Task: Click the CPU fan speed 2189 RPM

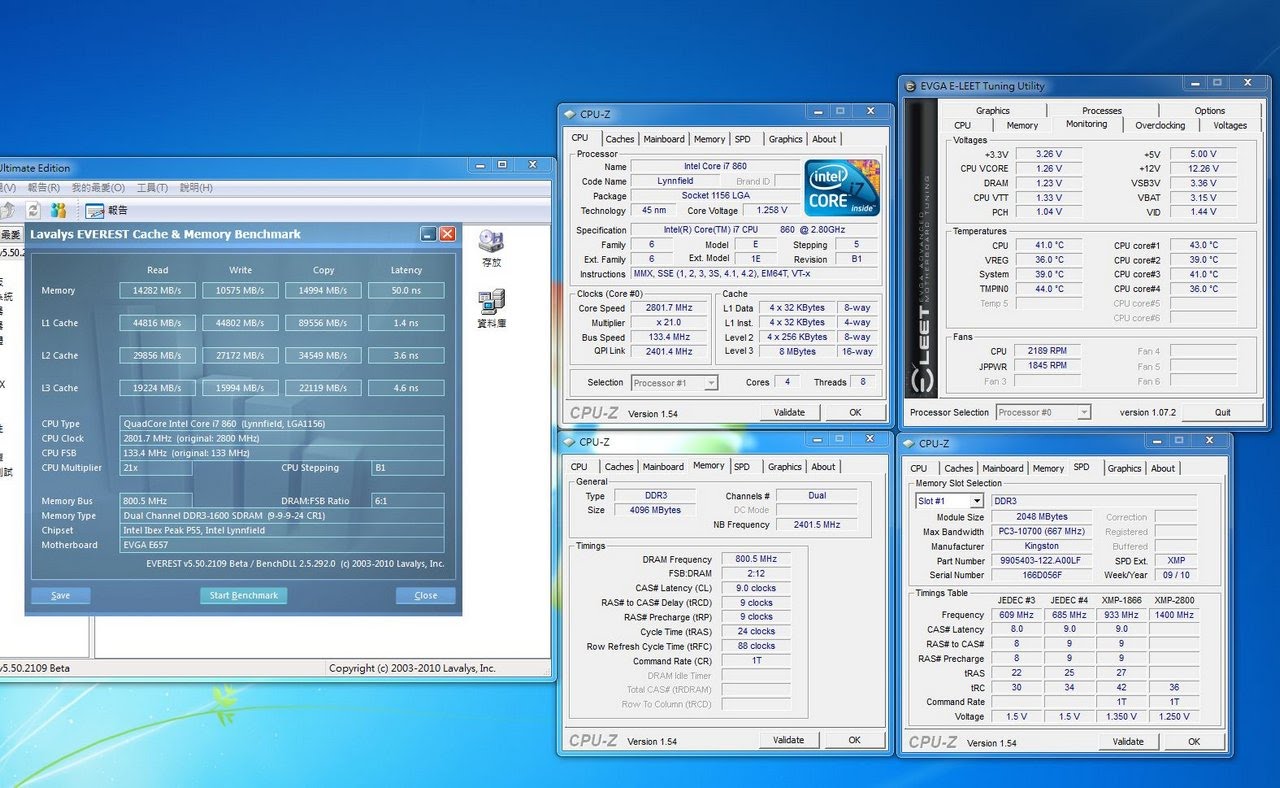Action: click(x=1048, y=351)
